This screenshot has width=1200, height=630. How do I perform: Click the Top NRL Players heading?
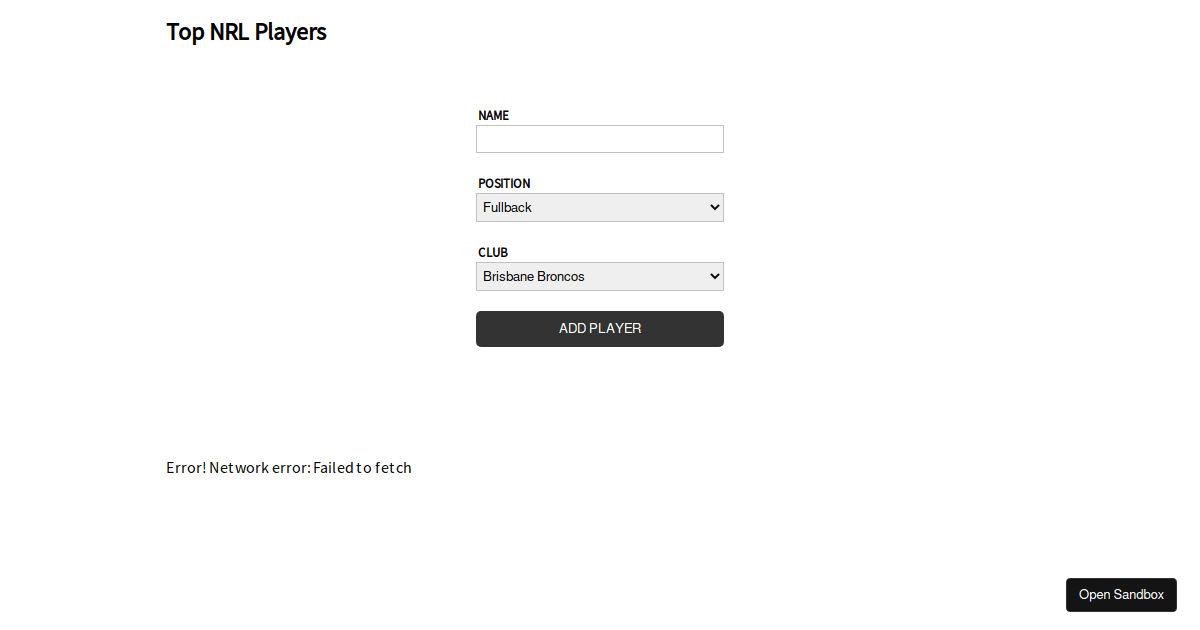pos(246,32)
